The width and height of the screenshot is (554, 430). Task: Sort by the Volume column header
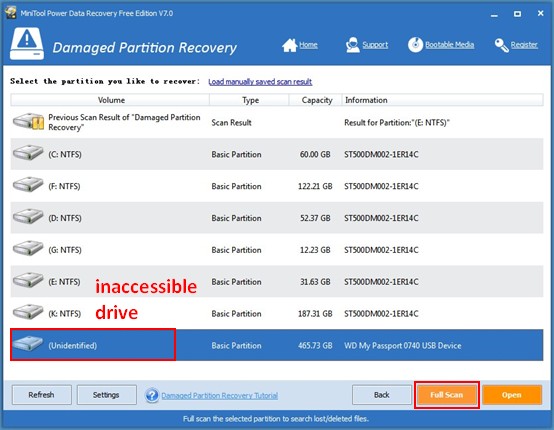pos(110,100)
